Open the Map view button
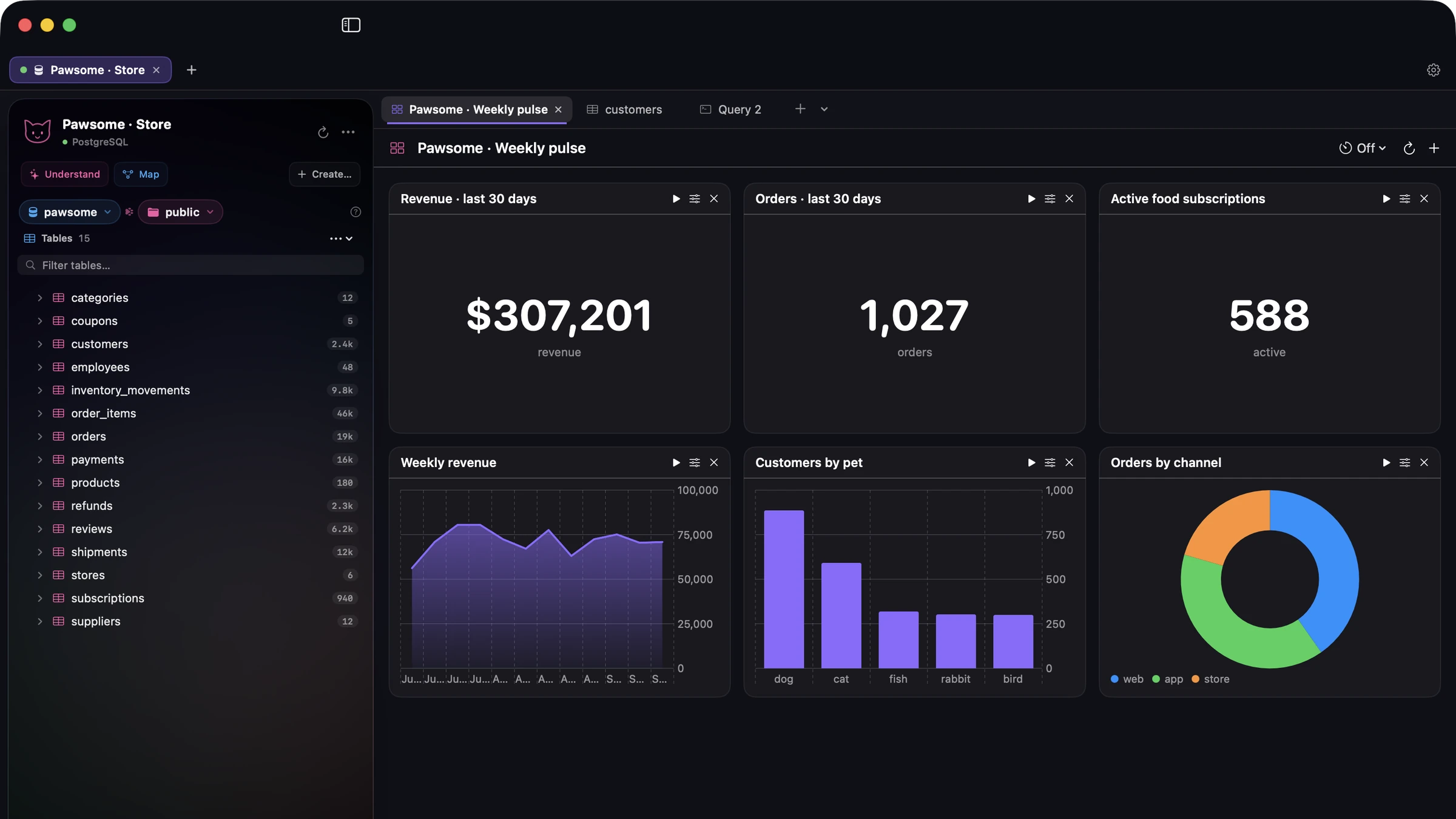1456x819 pixels. (141, 174)
